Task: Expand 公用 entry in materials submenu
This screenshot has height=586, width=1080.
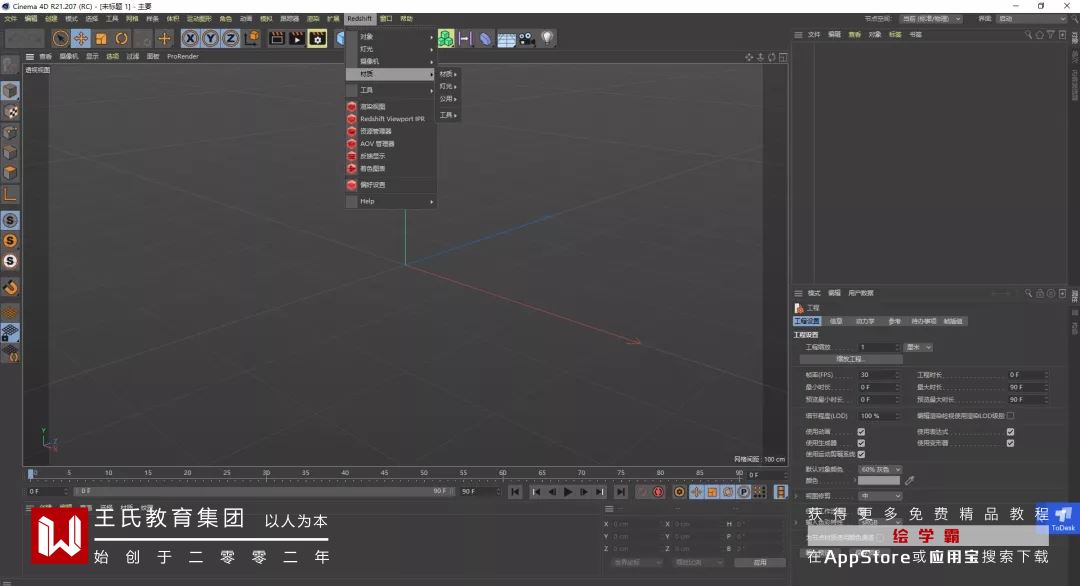Action: pos(448,99)
